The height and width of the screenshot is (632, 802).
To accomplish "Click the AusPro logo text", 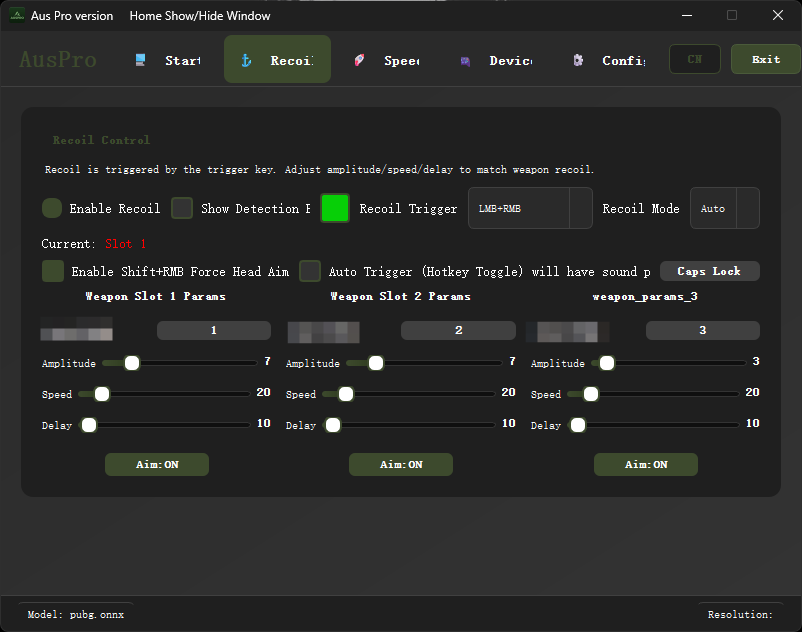I will [58, 60].
